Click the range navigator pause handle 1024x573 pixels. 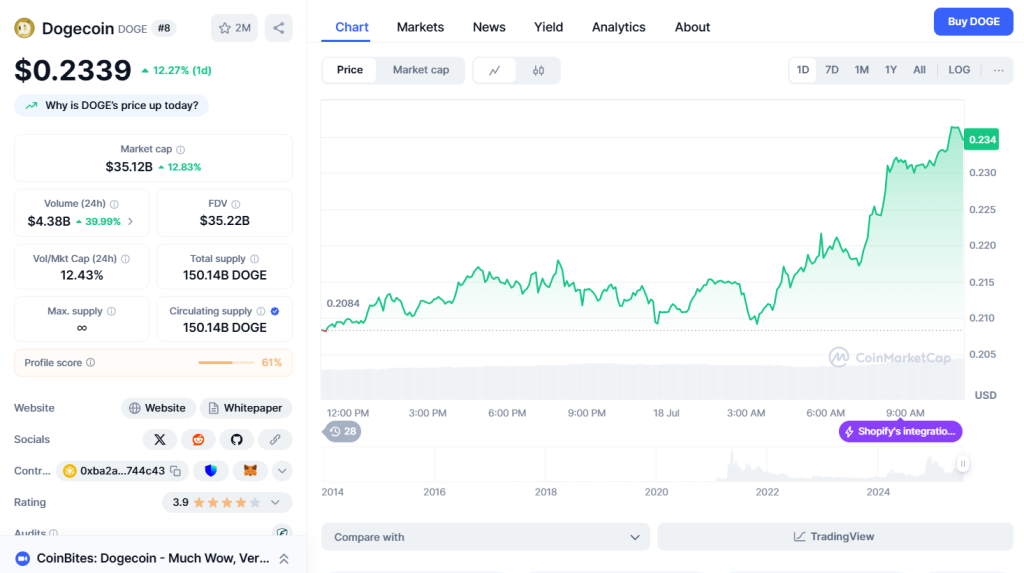click(963, 464)
